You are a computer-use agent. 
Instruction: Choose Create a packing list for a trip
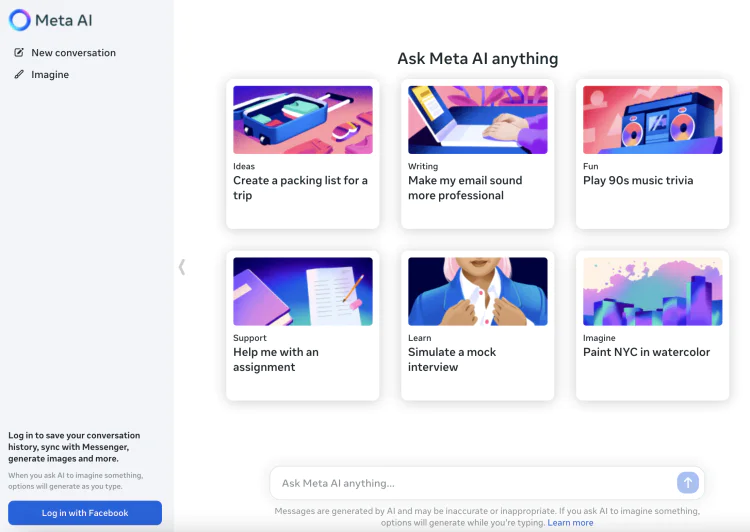[300, 188]
